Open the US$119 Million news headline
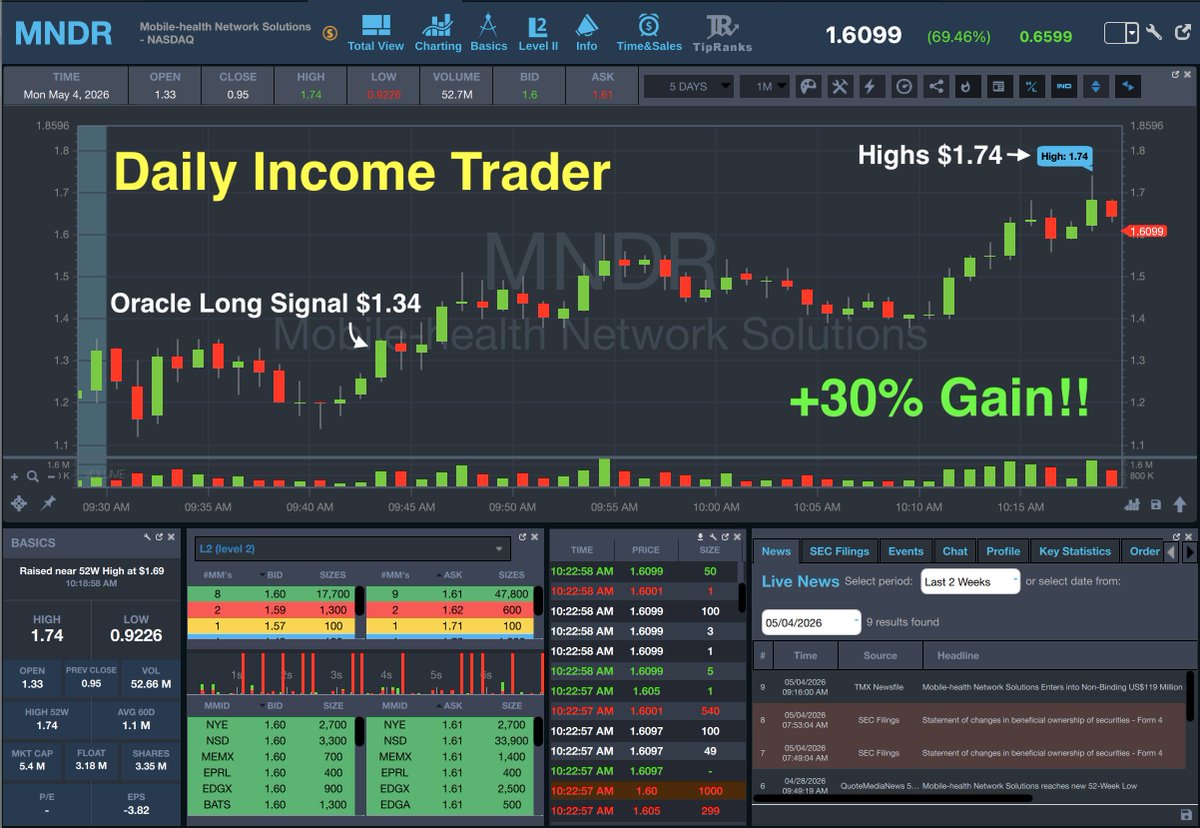1200x828 pixels. coord(1052,687)
